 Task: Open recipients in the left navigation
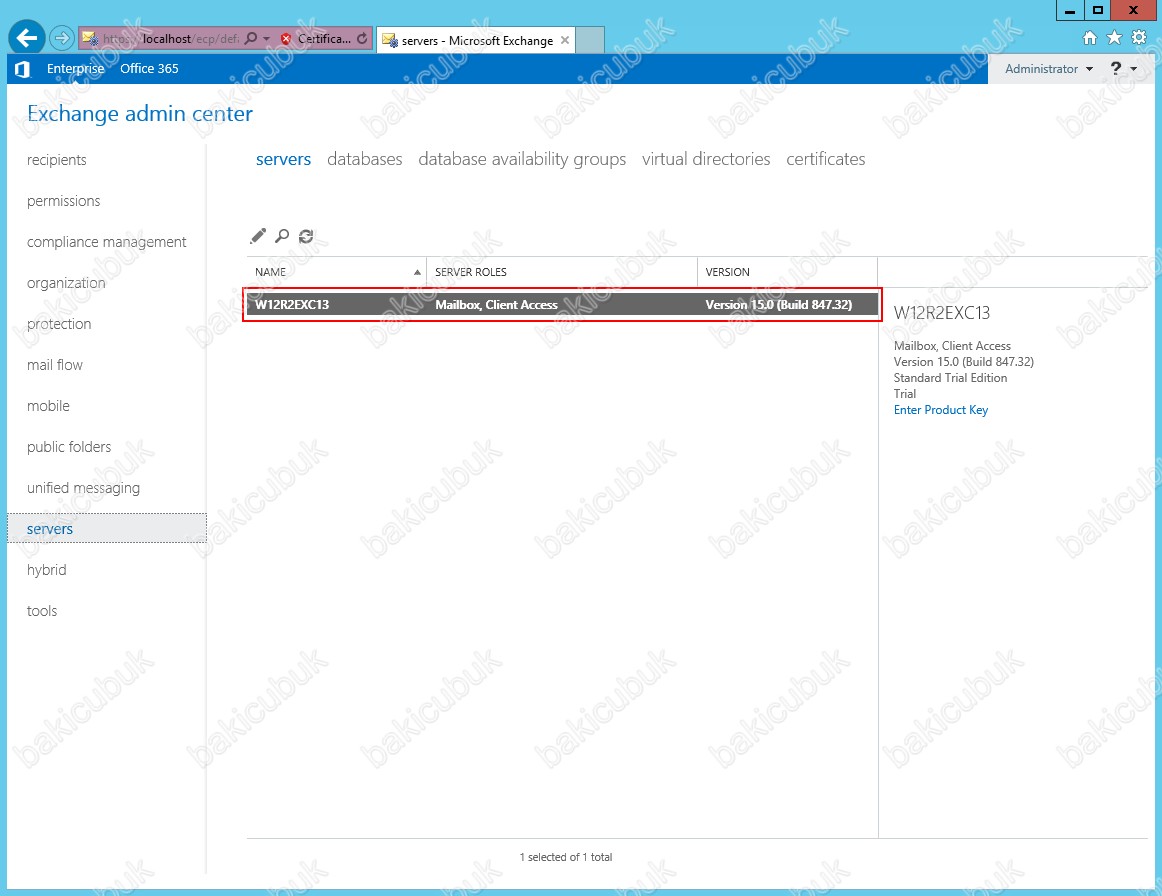tap(57, 160)
